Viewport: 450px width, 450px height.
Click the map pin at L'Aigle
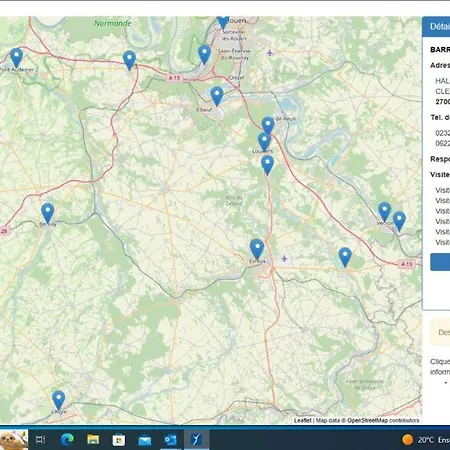pyautogui.click(x=58, y=400)
